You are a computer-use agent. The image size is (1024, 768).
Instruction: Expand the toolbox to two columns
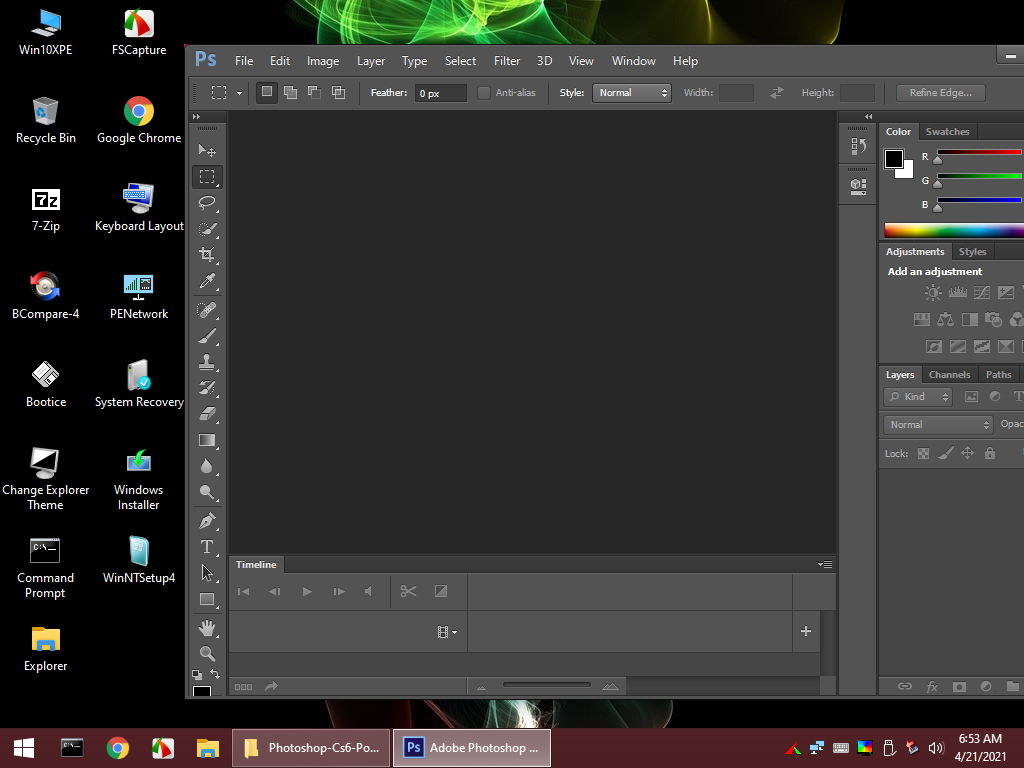(196, 116)
